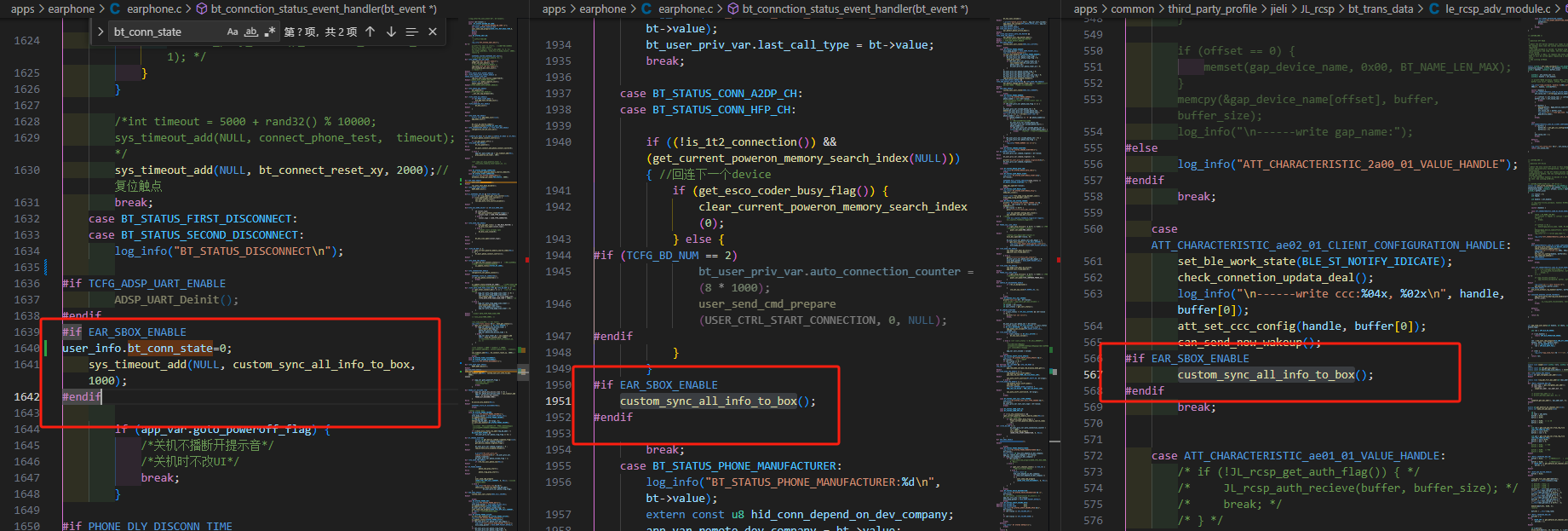Click the find input containing bt_conn_state

pyautogui.click(x=166, y=32)
